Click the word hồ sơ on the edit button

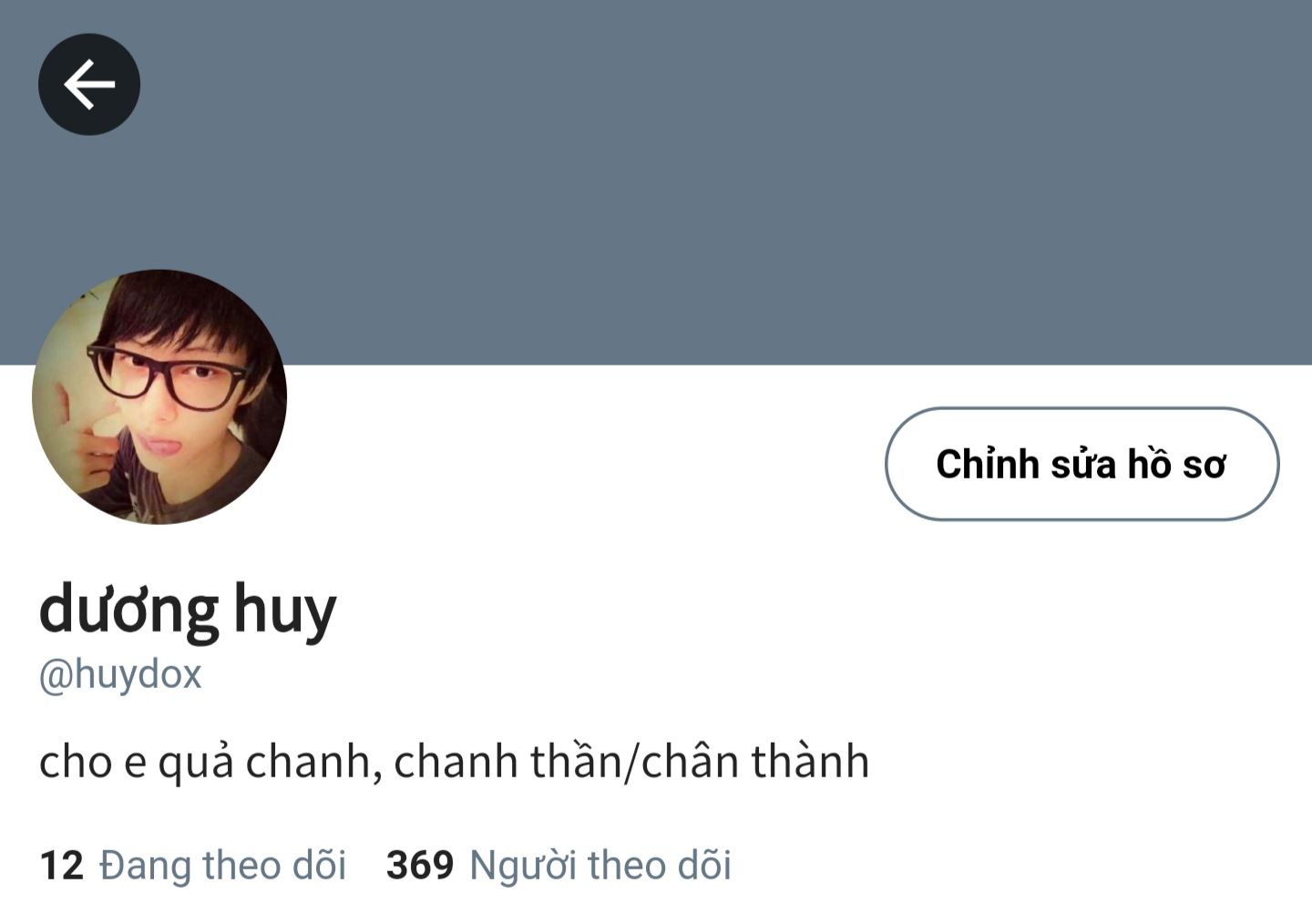coord(1176,464)
